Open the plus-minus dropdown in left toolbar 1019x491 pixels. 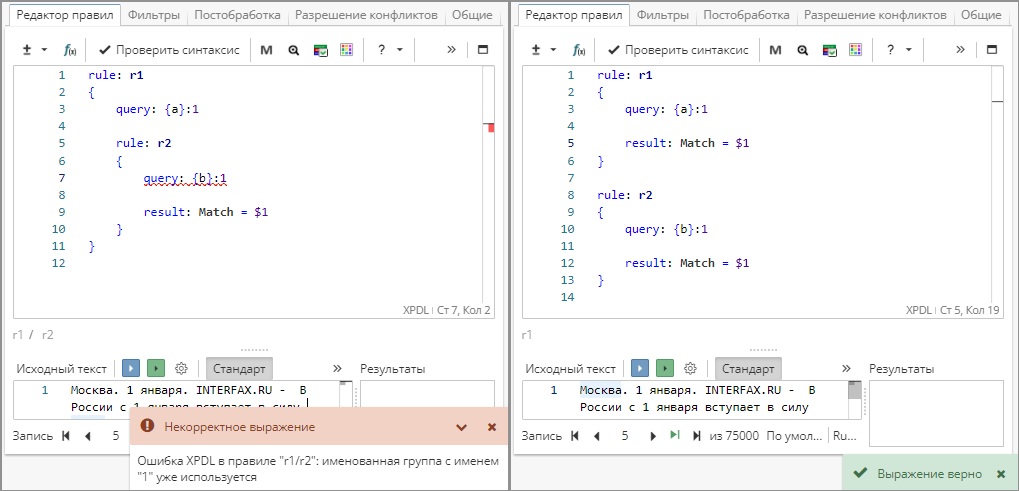click(35, 50)
